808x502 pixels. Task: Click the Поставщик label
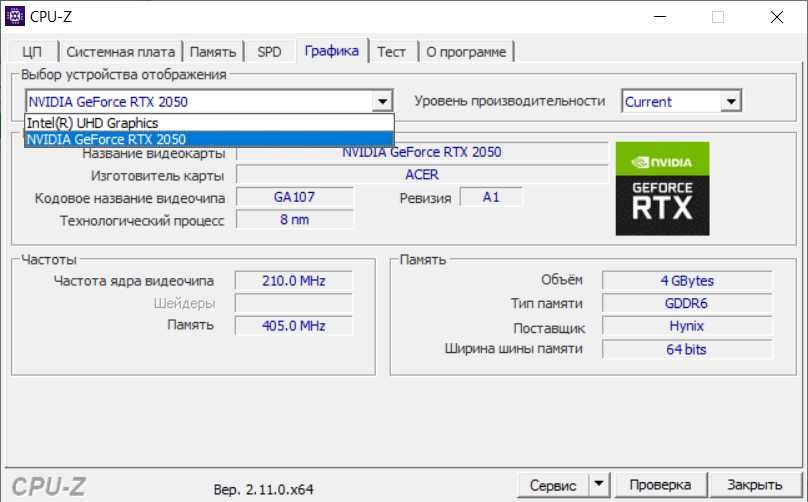click(549, 328)
